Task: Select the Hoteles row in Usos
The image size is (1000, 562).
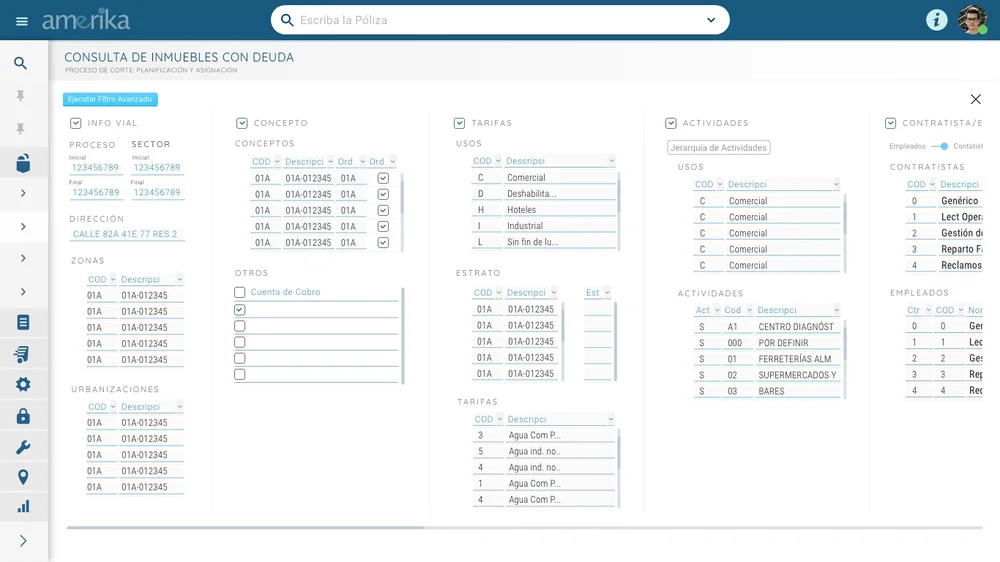Action: point(544,210)
